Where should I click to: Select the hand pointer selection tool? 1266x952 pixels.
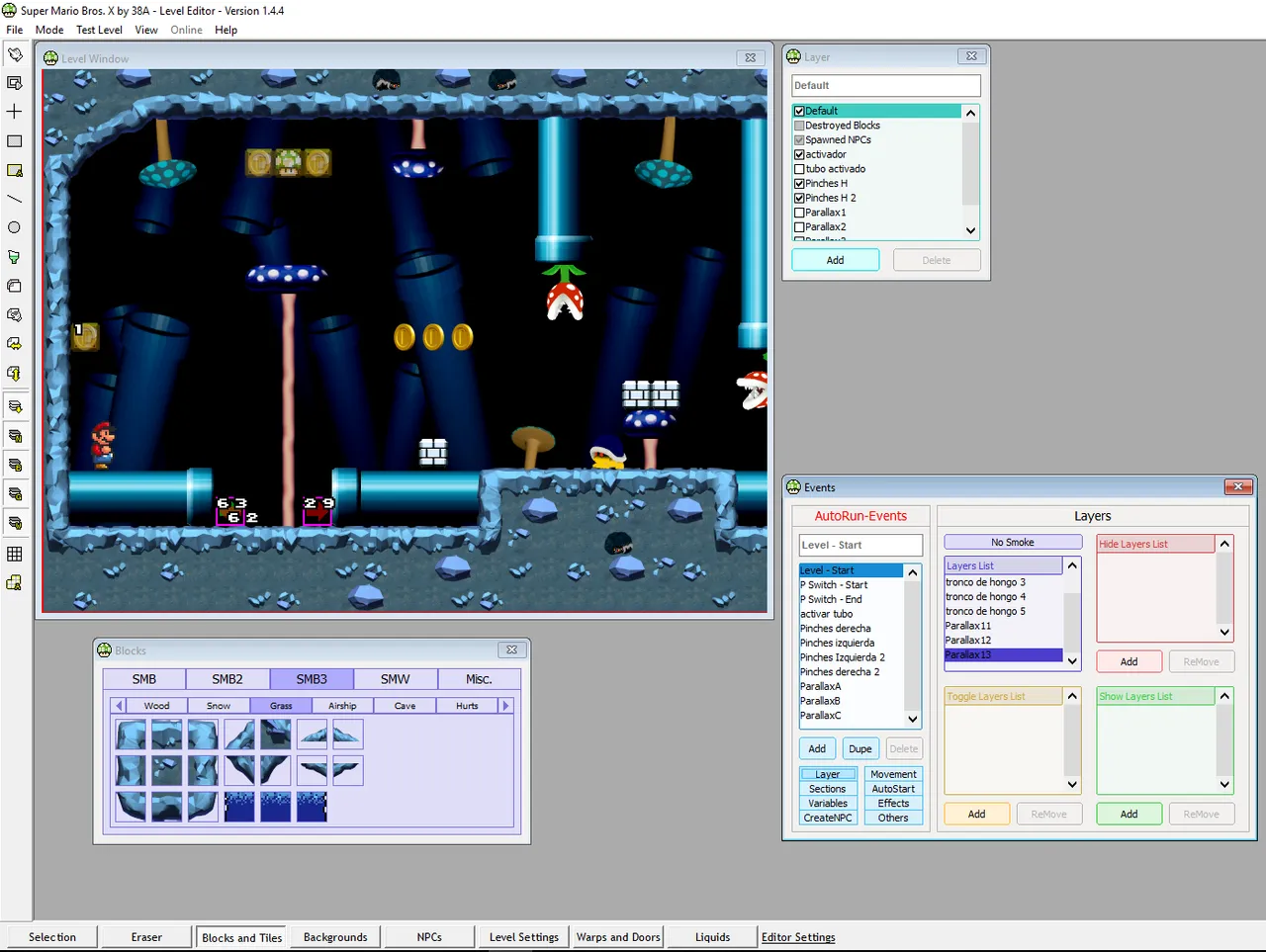click(15, 54)
